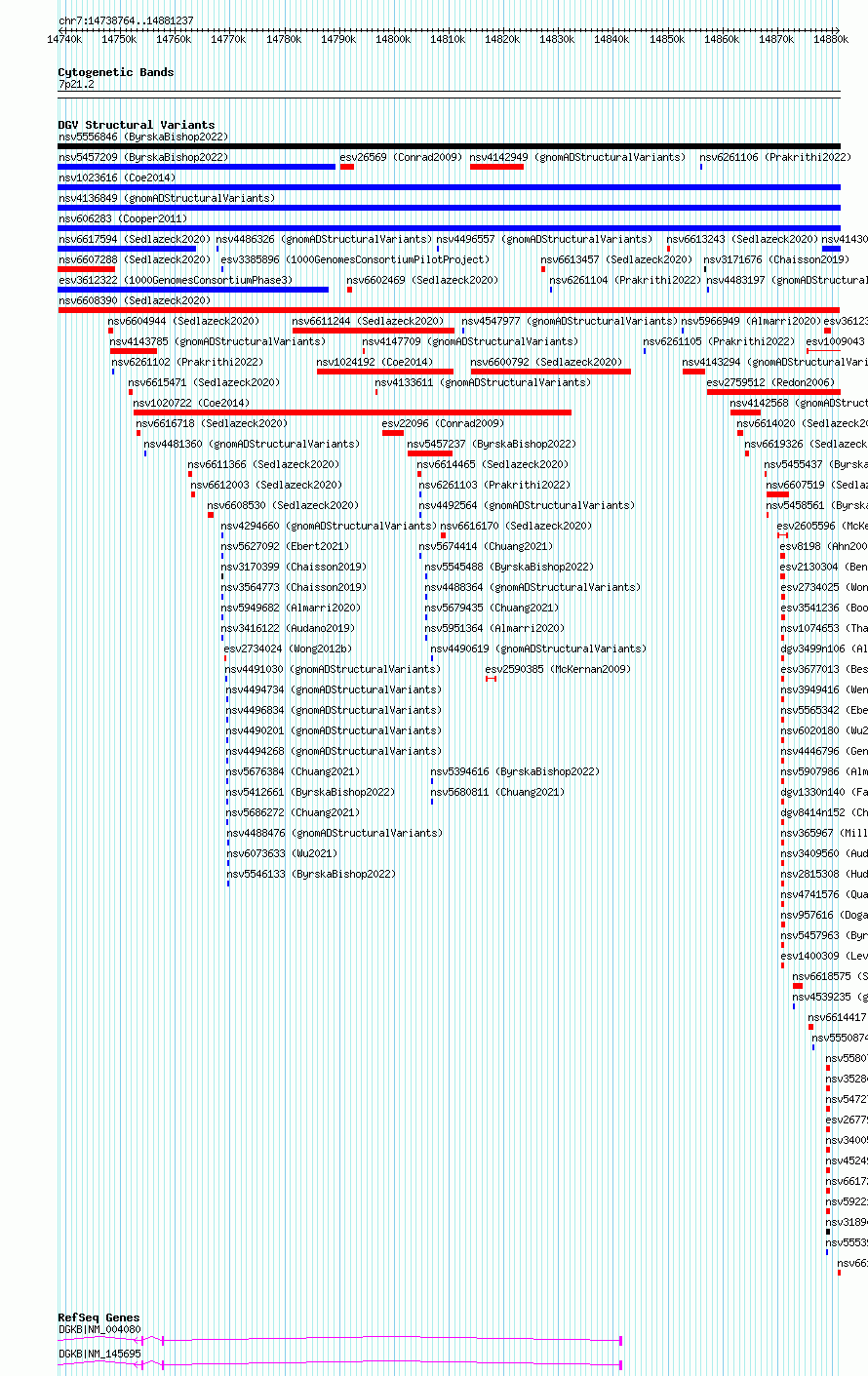Open variant nsv5457209 (ByrskaBishop2022)
The image size is (868, 1376).
pyautogui.click(x=143, y=157)
